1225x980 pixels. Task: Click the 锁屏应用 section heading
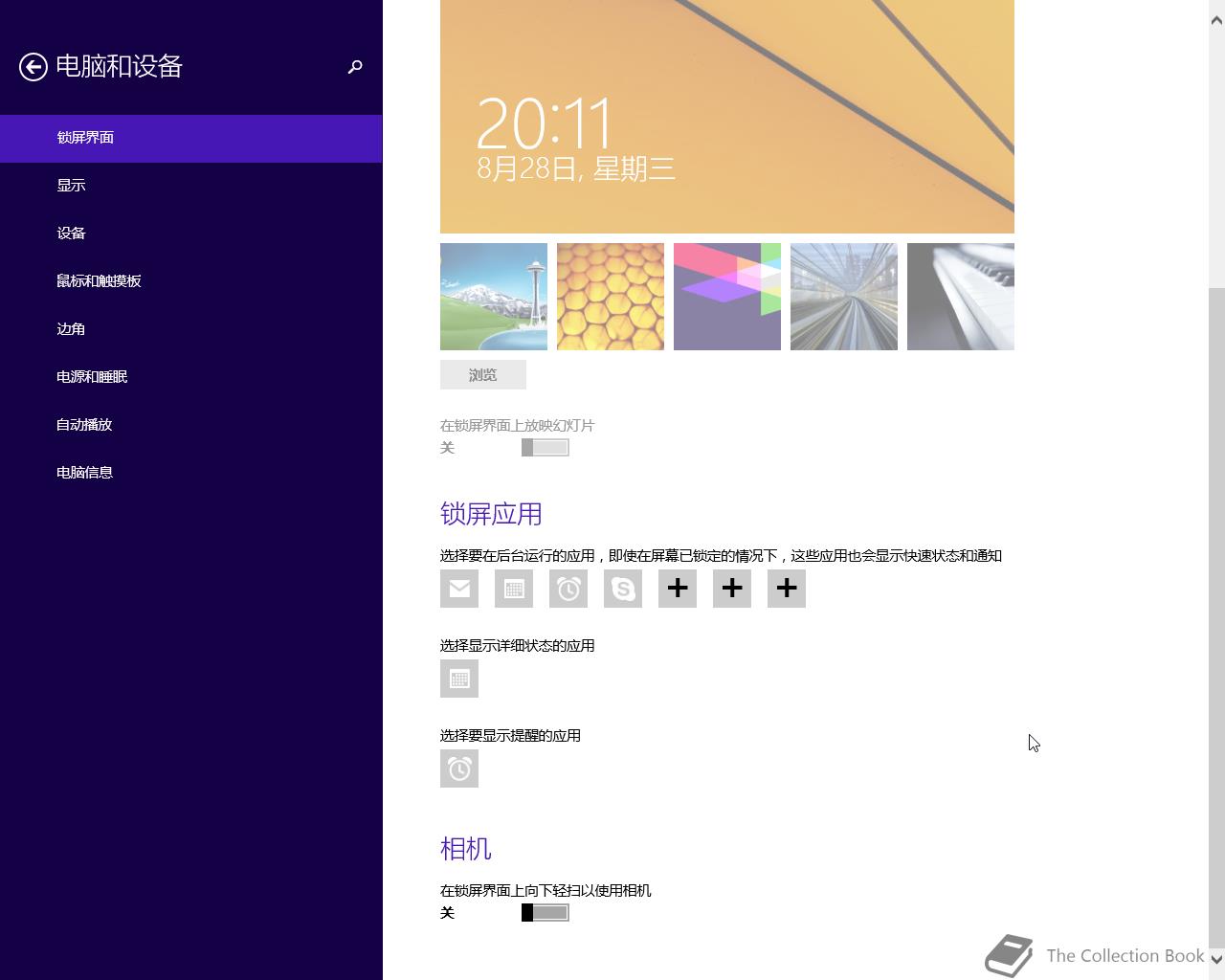[491, 514]
